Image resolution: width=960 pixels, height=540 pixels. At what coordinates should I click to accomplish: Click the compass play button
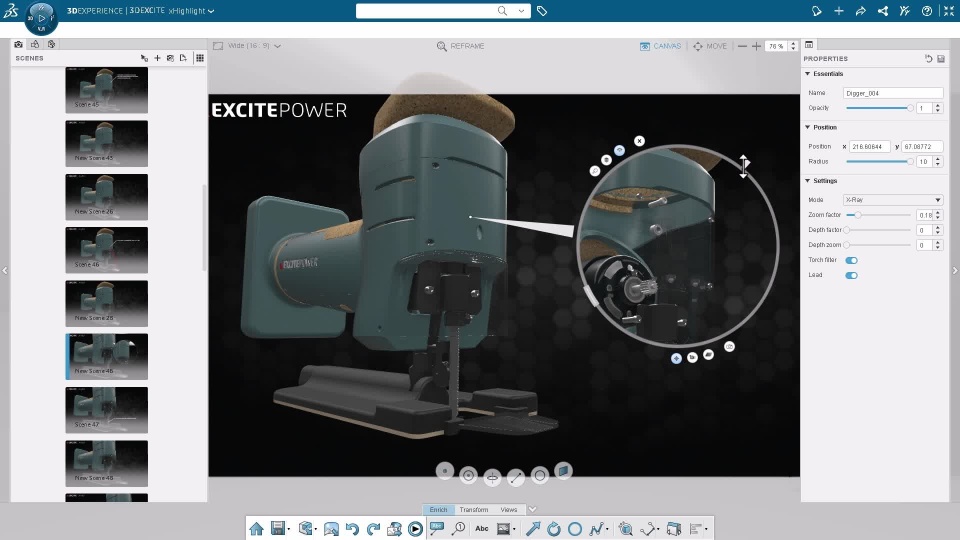pos(42,18)
